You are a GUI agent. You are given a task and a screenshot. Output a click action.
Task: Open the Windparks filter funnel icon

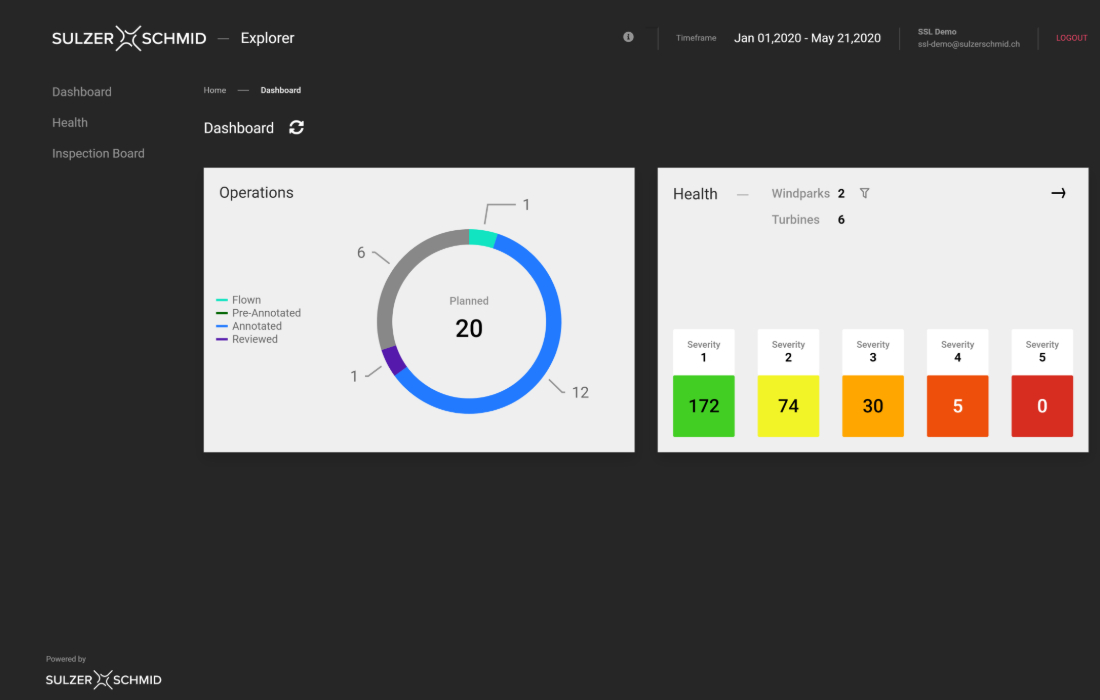(x=864, y=193)
